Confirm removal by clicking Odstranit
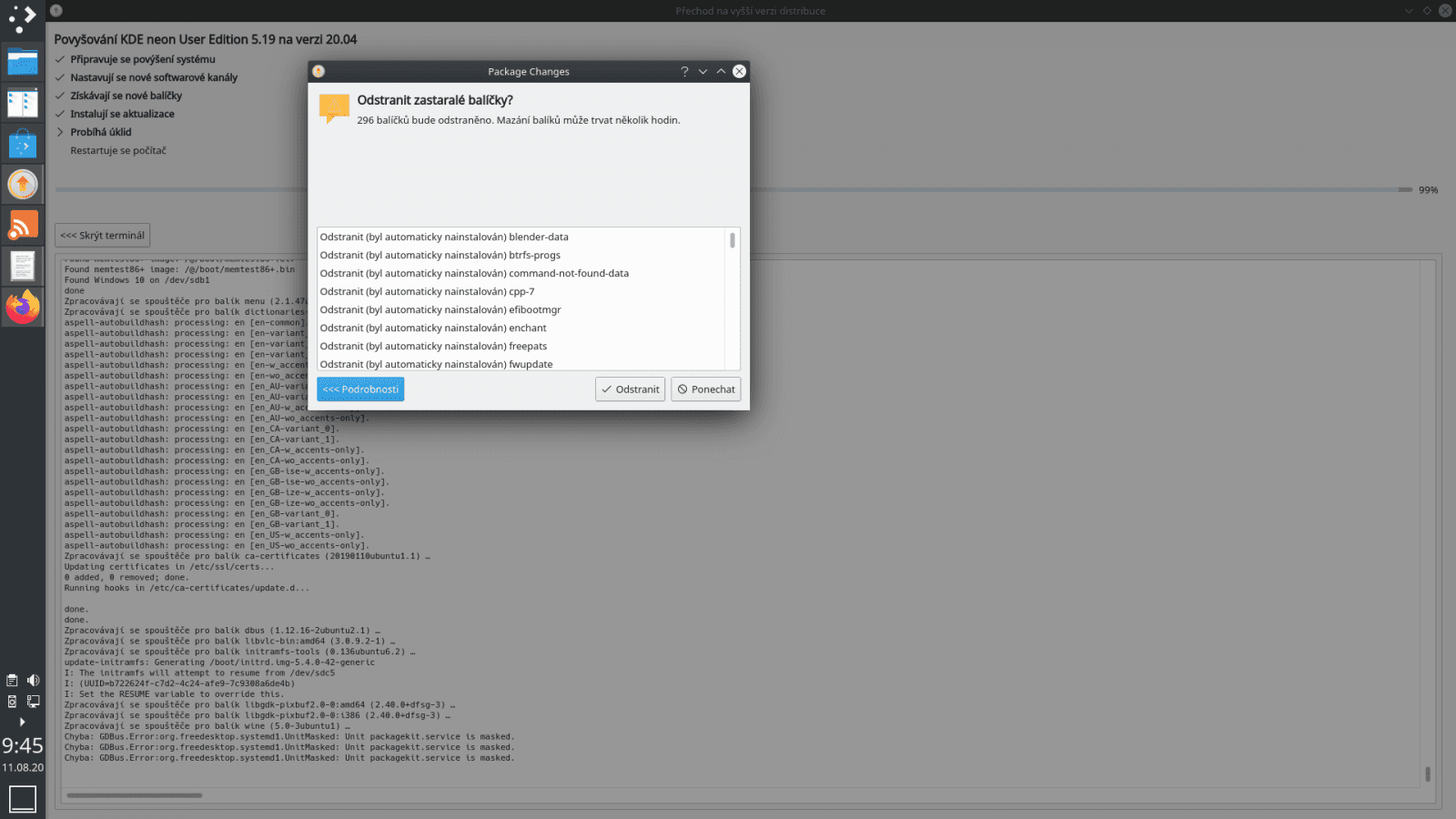1456x819 pixels. coord(630,389)
